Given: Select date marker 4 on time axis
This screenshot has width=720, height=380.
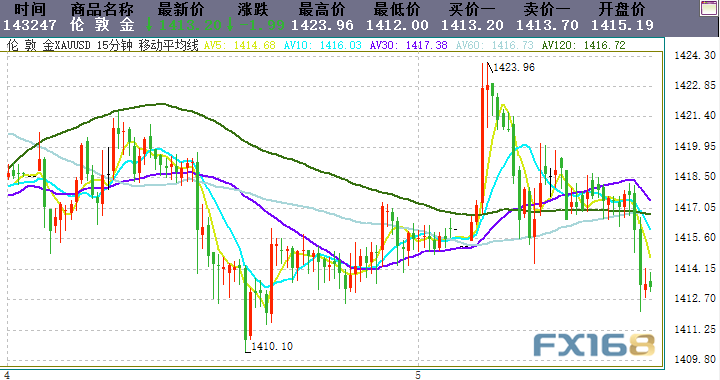Looking at the screenshot, I should pos(6,375).
